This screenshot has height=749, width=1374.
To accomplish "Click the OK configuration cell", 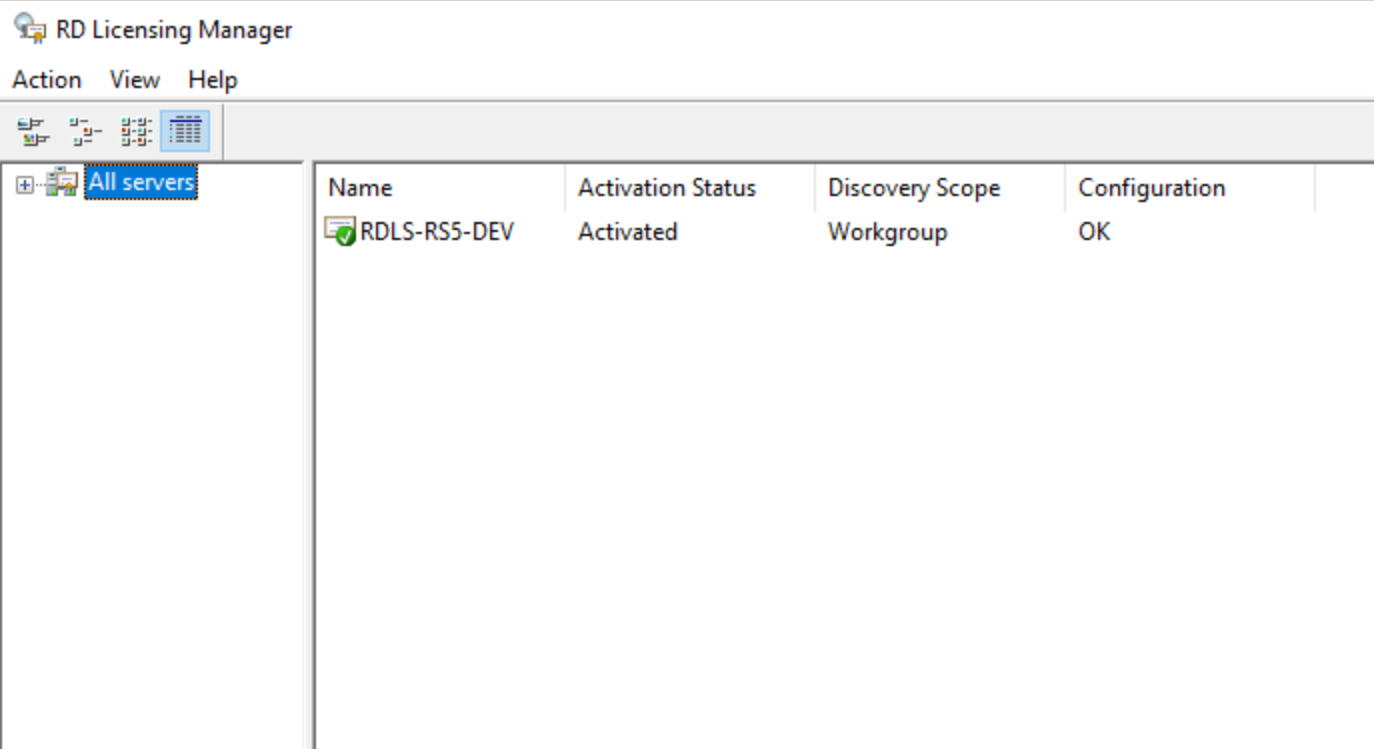I will pyautogui.click(x=1094, y=232).
